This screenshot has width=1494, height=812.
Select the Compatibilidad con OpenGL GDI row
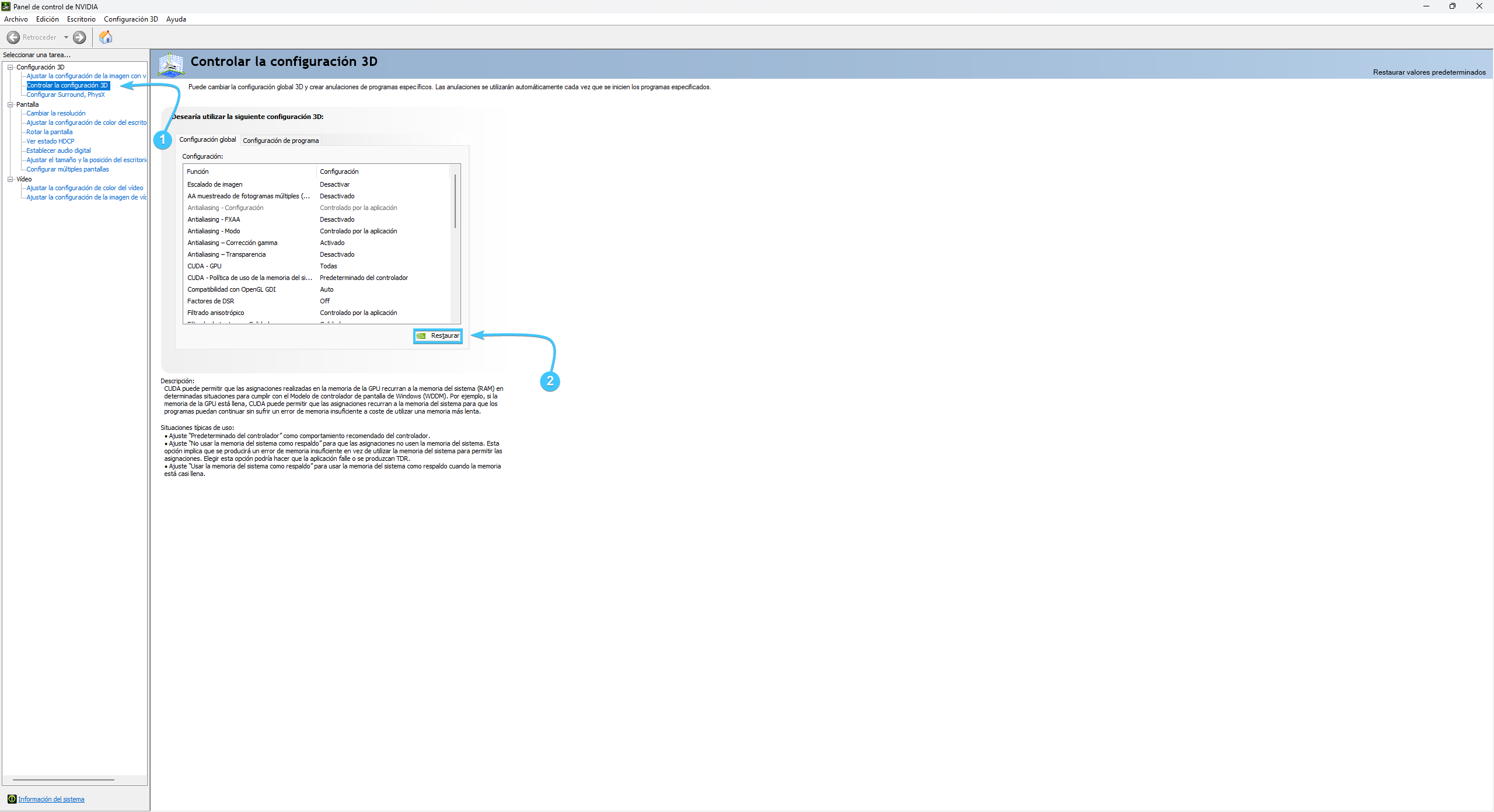point(318,289)
